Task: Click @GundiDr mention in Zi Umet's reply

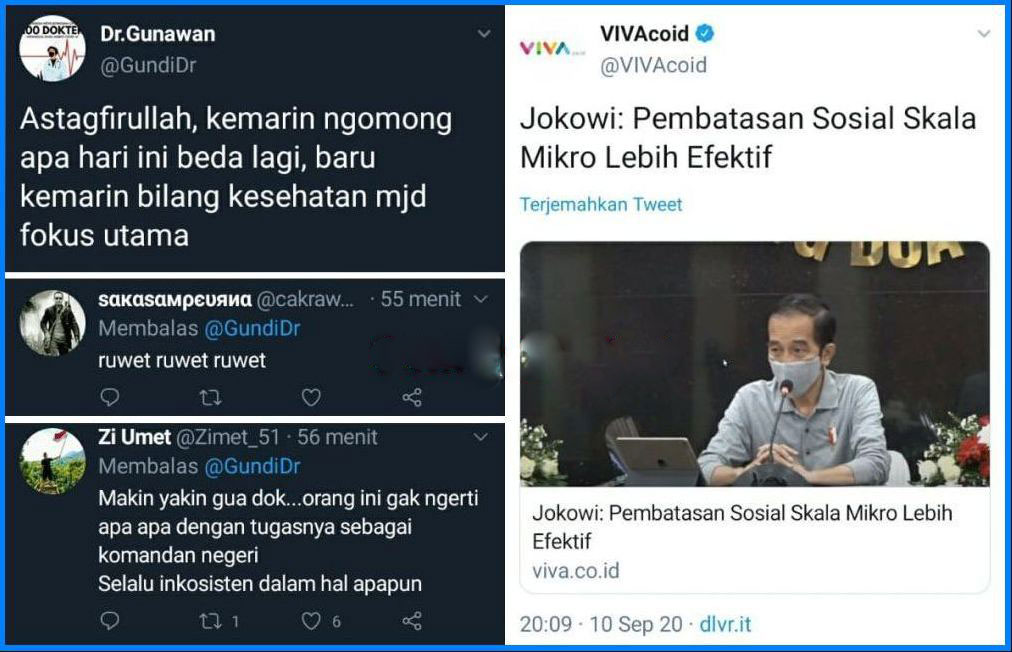Action: pos(252,466)
